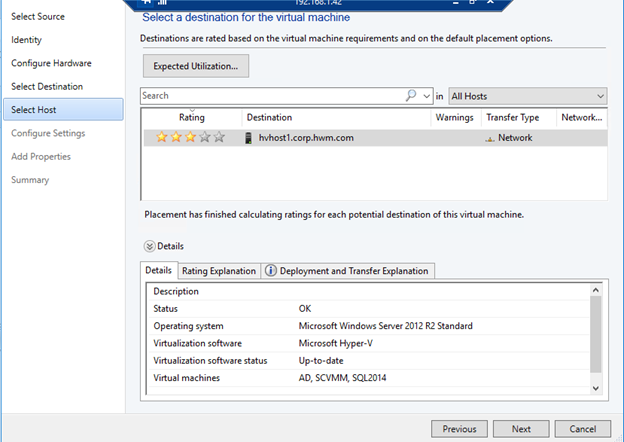The height and width of the screenshot is (442, 624).
Task: Open the search options dropdown arrow
Action: (x=427, y=96)
